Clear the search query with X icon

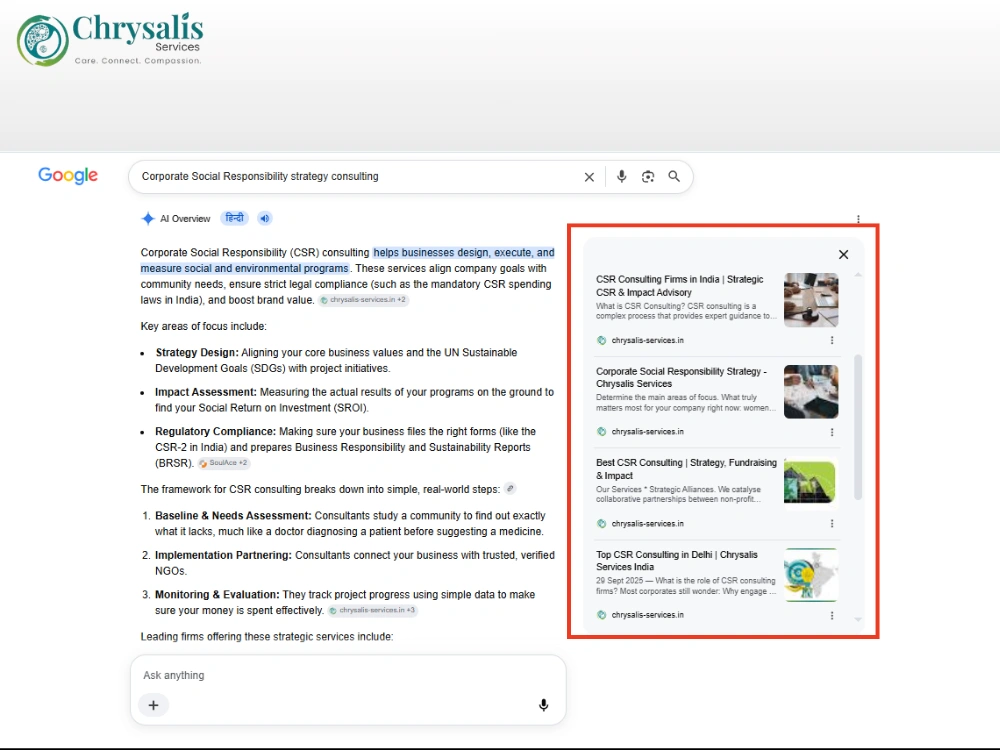pyautogui.click(x=589, y=177)
